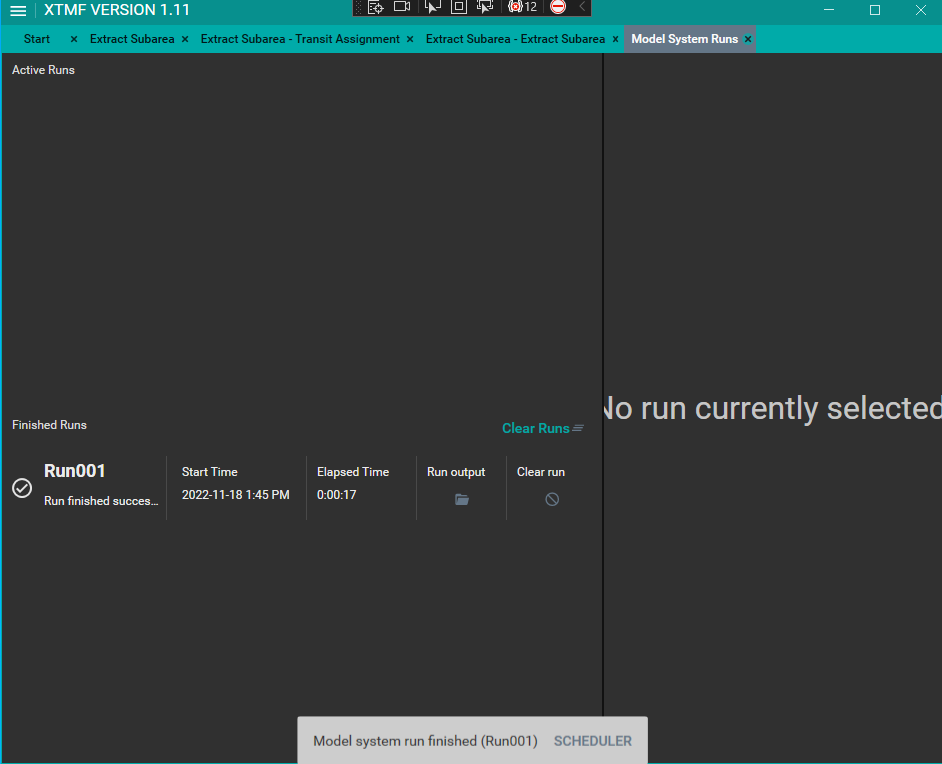Enable track focused element icon
942x764 pixels.
click(x=484, y=7)
